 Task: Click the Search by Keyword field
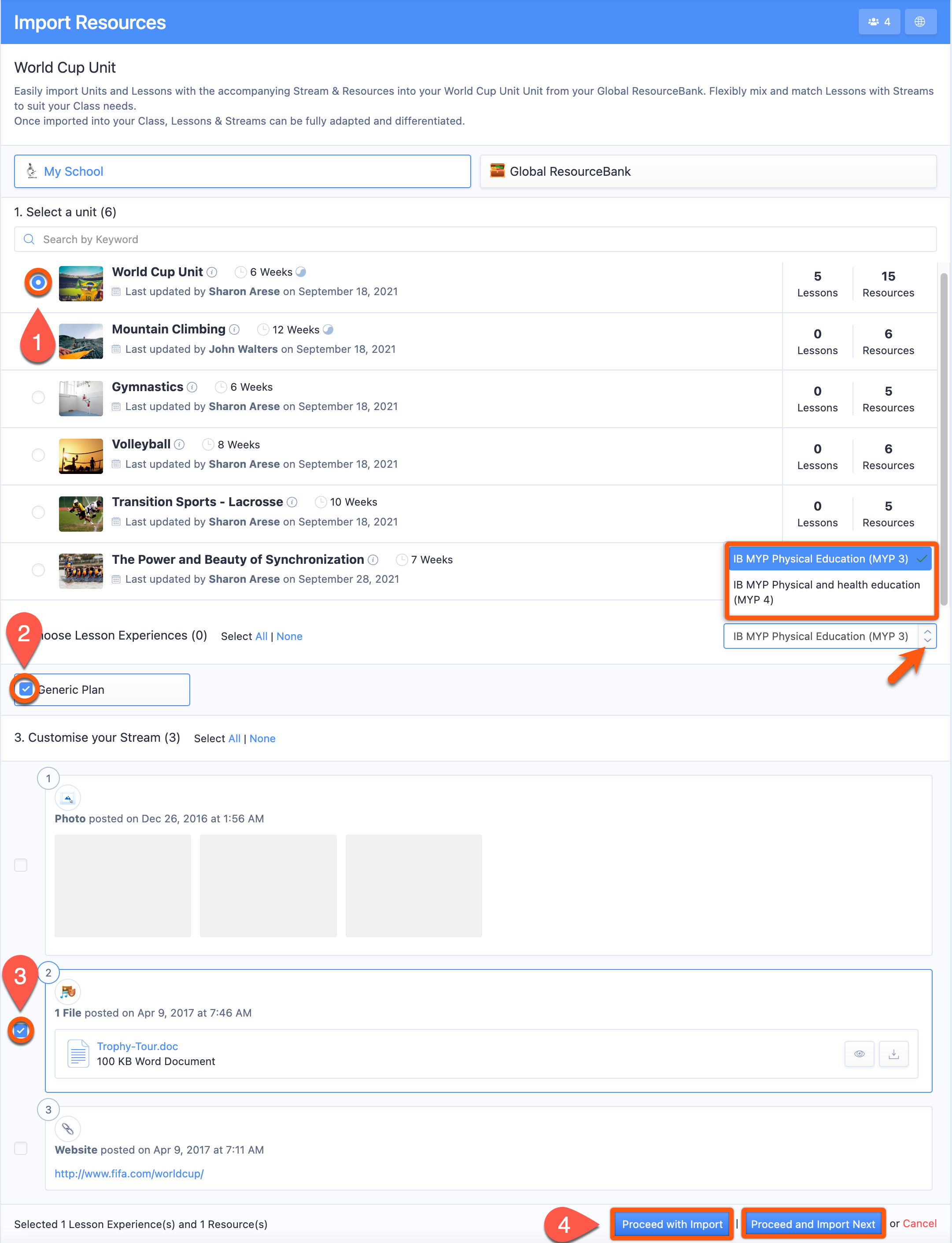point(475,239)
